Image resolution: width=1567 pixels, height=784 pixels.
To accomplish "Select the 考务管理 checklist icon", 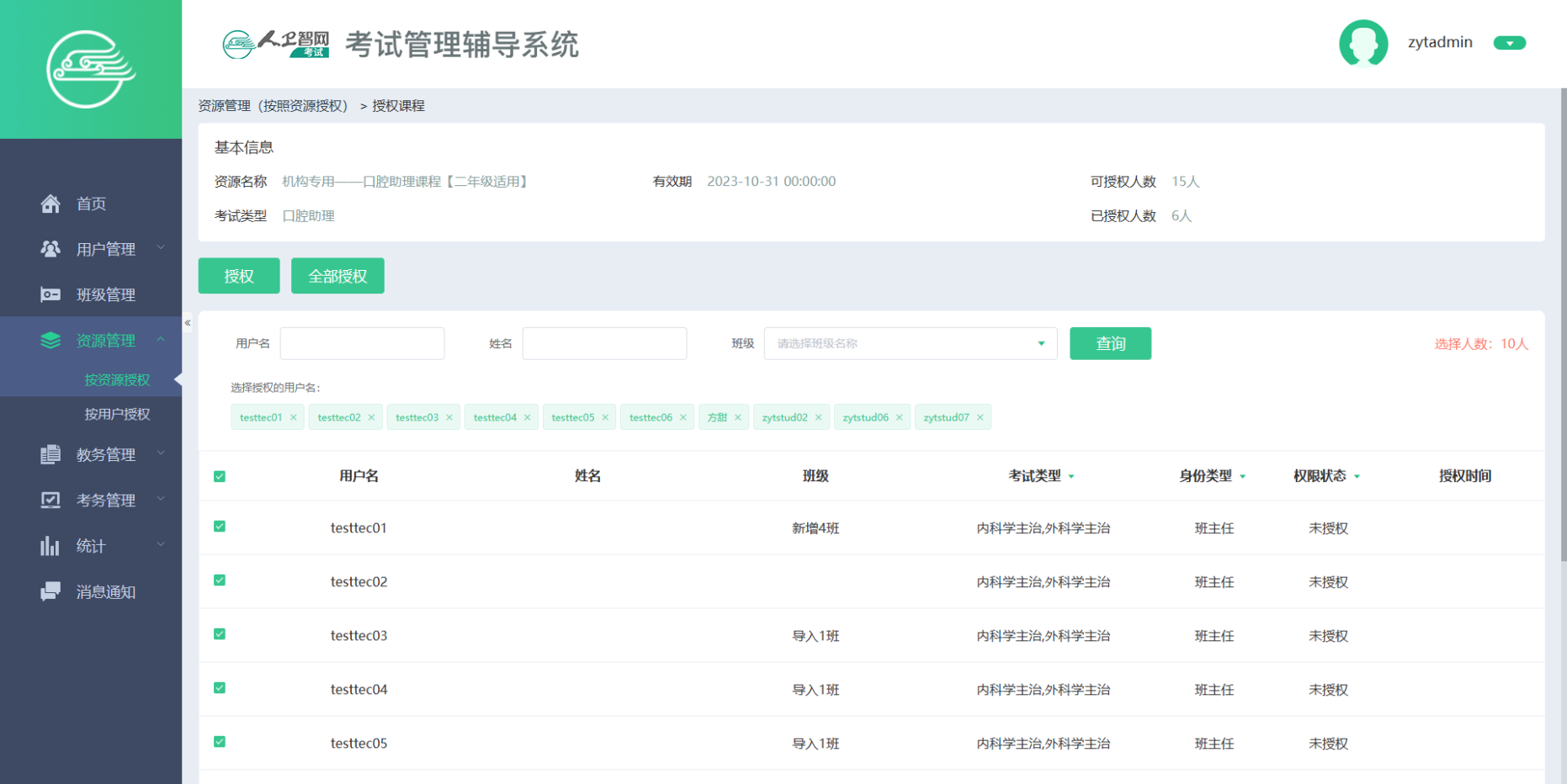I will (x=50, y=500).
